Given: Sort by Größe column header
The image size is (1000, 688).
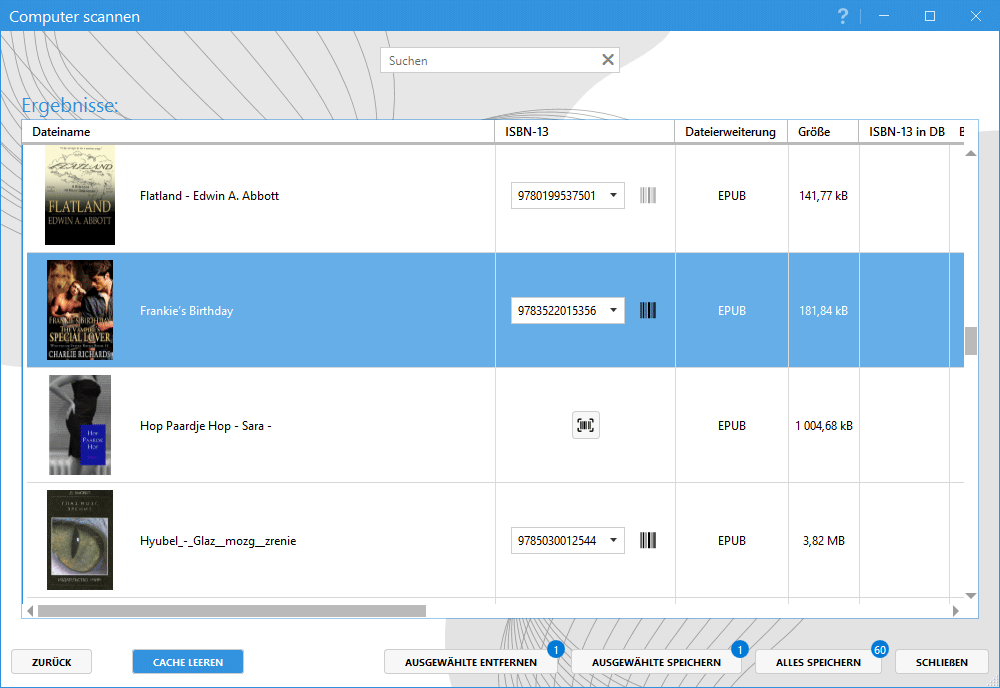Looking at the screenshot, I should click(813, 132).
